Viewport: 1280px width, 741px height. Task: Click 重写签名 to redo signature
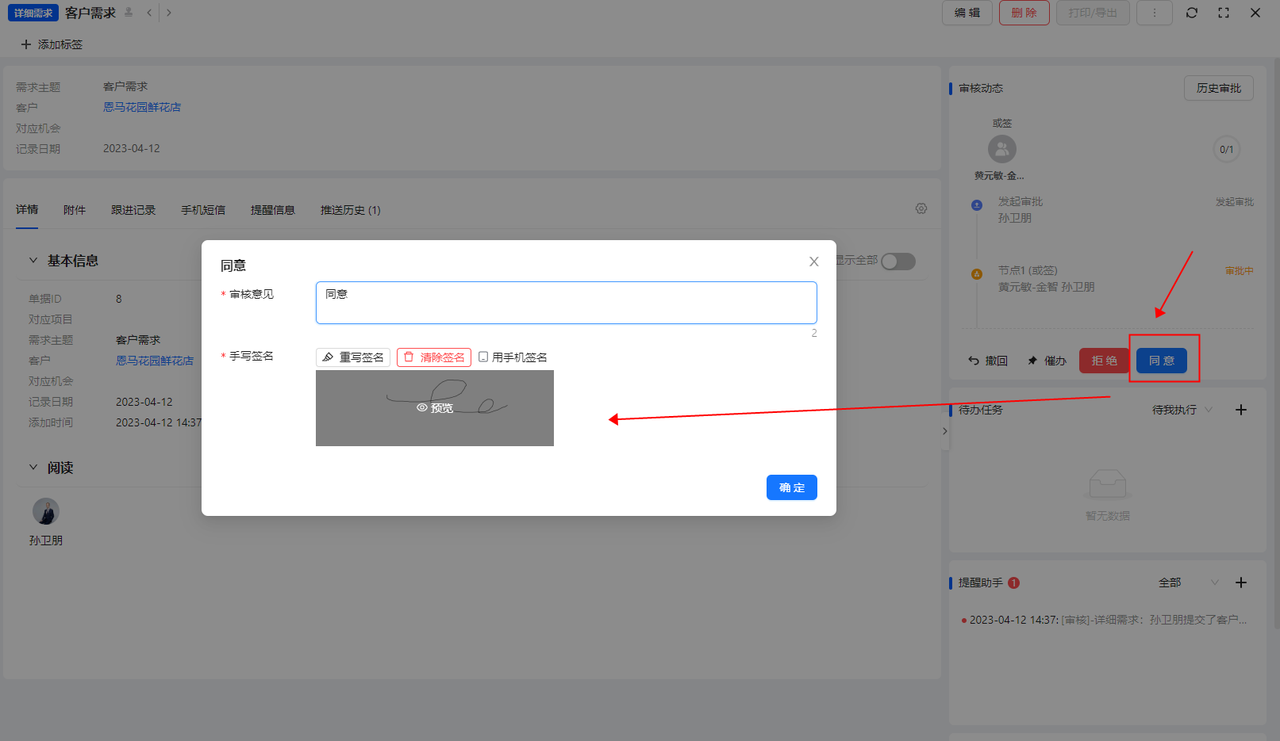click(x=353, y=357)
